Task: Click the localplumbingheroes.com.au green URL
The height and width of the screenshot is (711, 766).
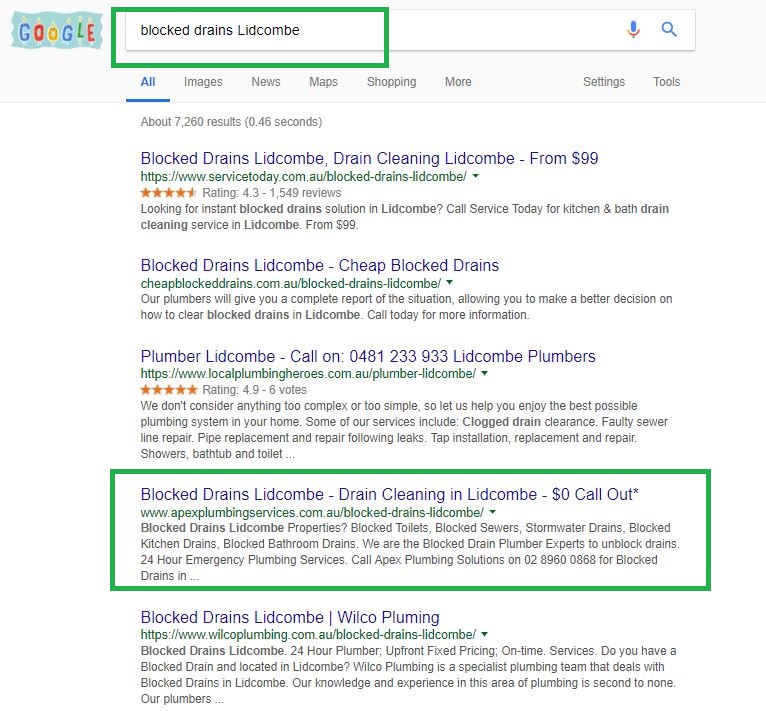Action: (x=308, y=374)
